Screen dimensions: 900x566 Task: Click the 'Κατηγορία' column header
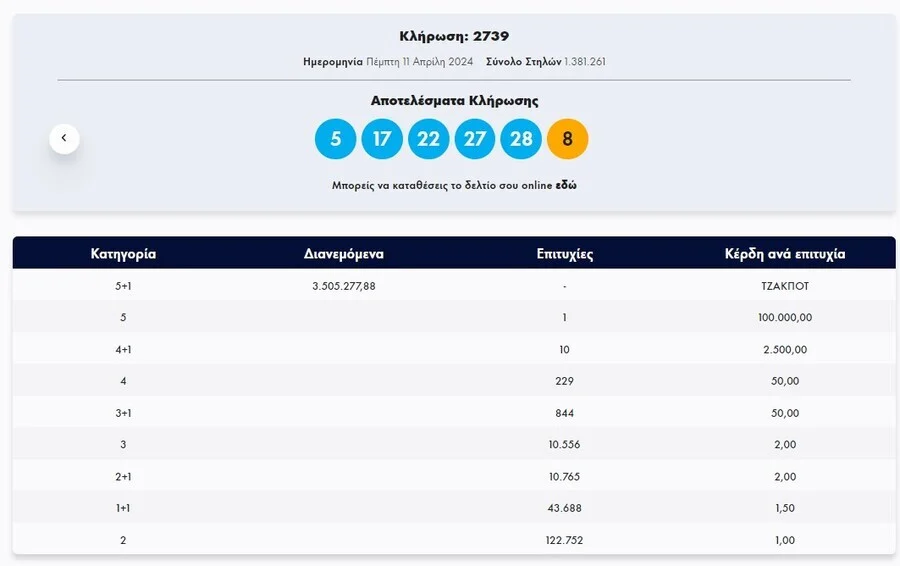tap(123, 254)
